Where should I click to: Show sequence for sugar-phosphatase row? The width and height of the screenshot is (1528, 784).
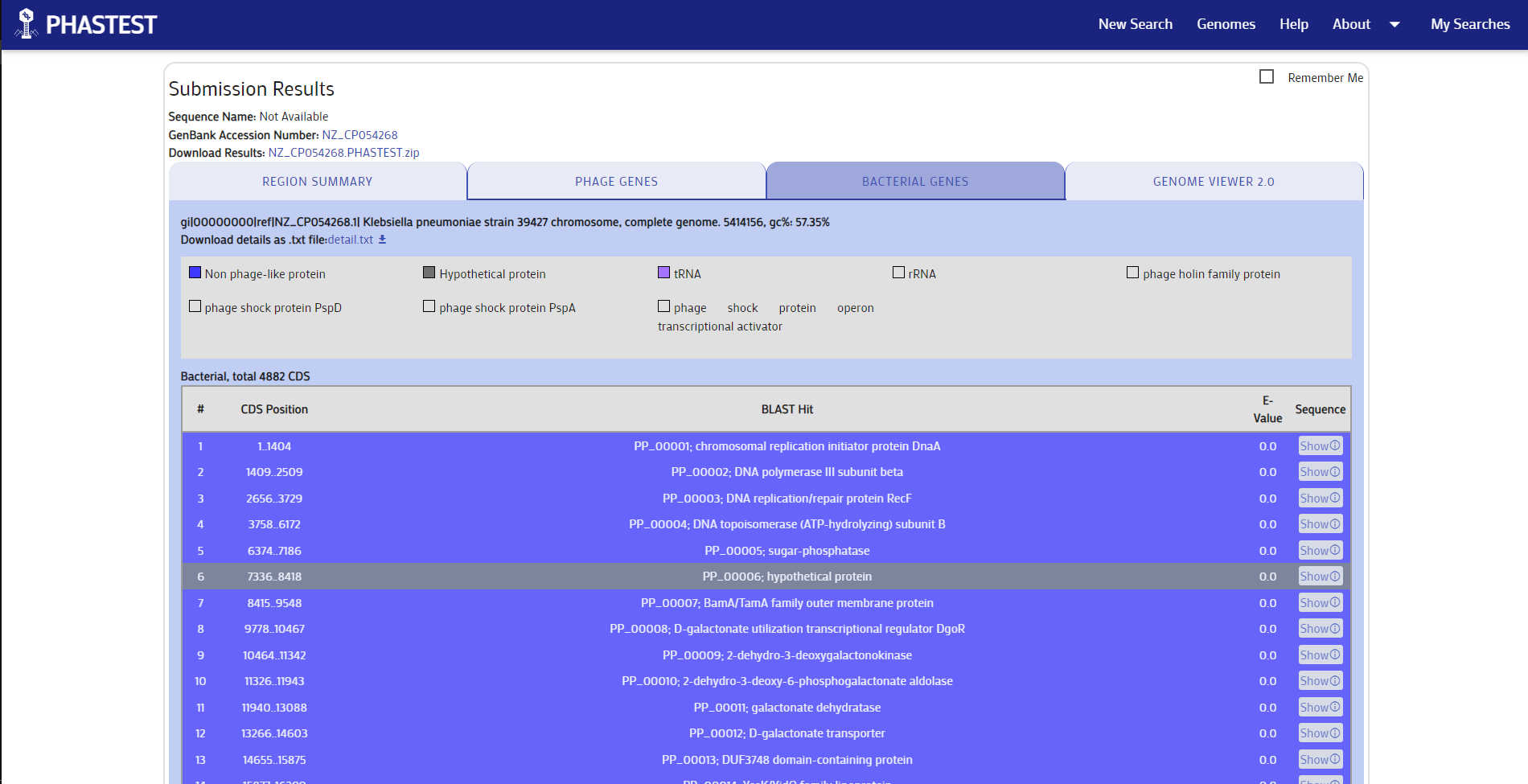coord(1320,551)
